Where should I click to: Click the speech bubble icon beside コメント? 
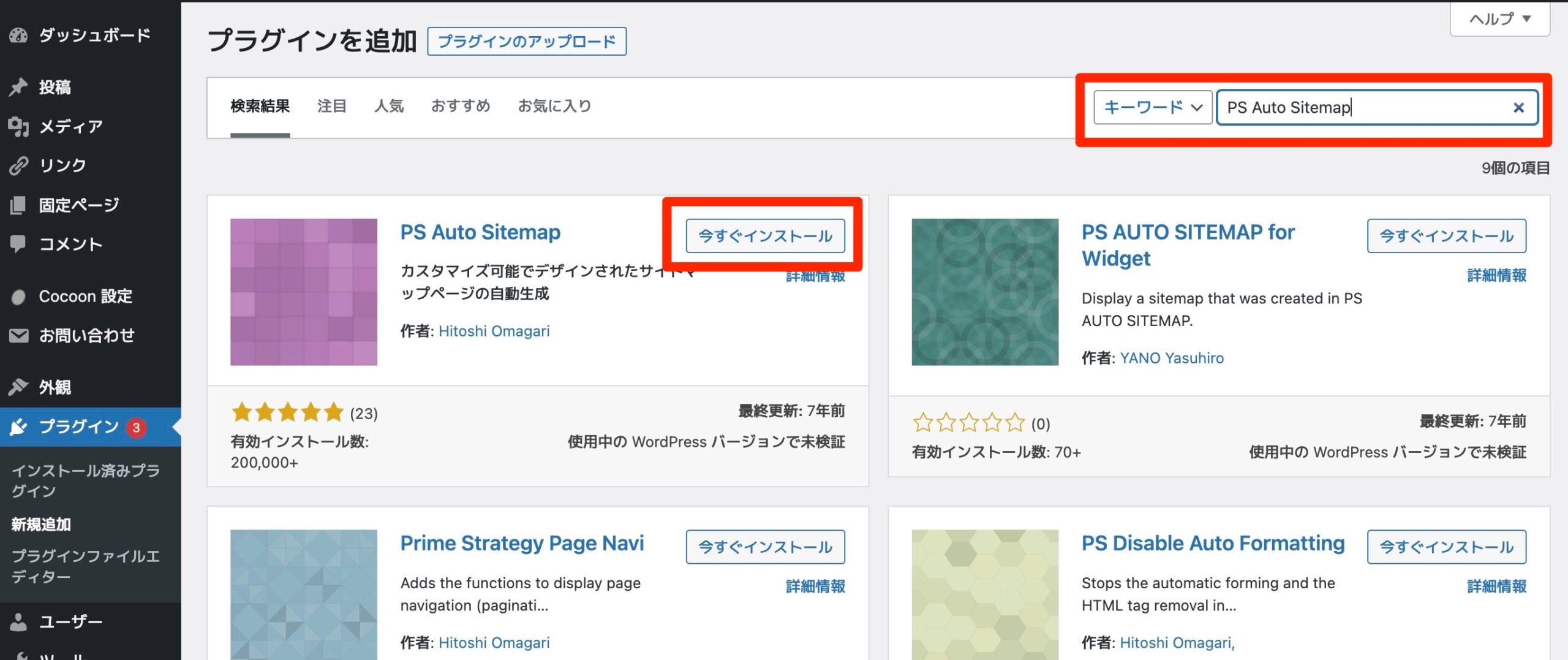[18, 244]
